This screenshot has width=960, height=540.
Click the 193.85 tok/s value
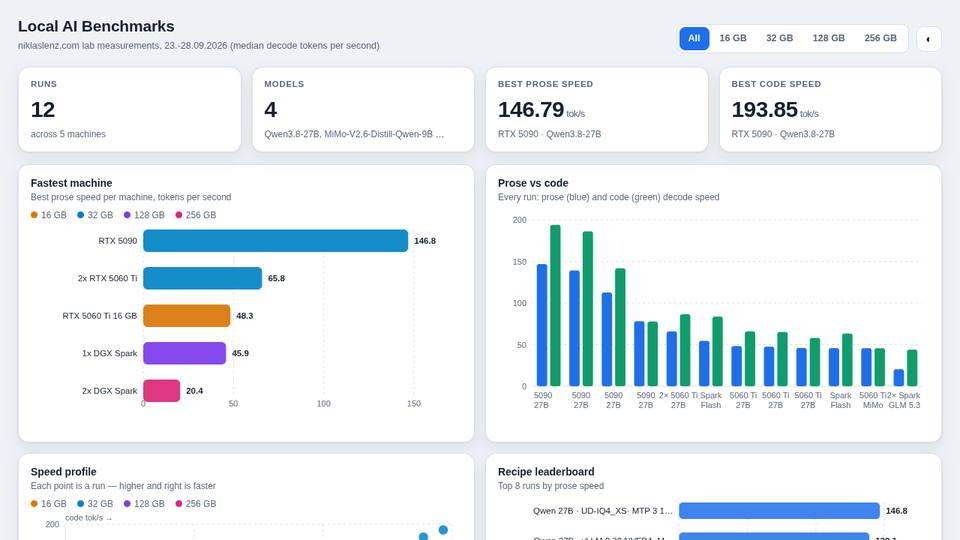[775, 110]
